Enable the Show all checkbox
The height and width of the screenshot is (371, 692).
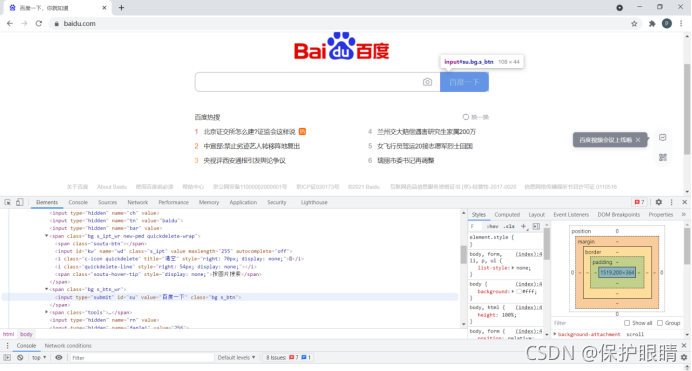627,323
